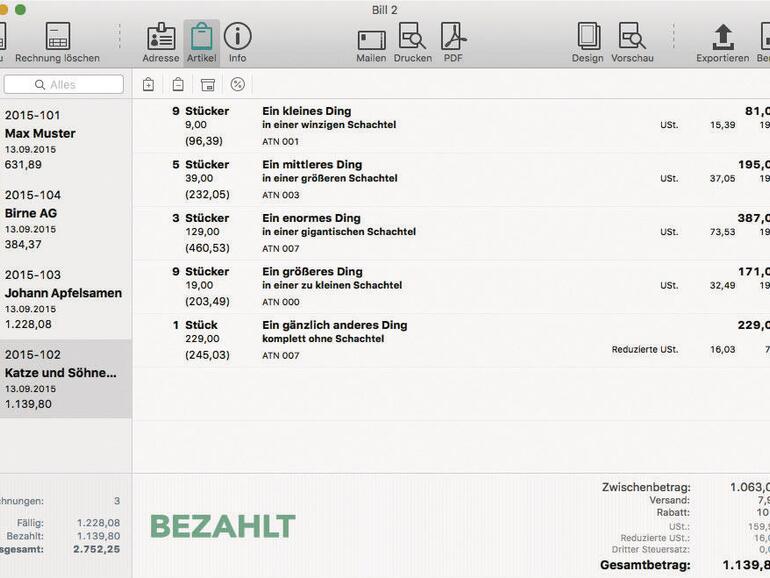The height and width of the screenshot is (578, 770).
Task: Click the unit price 39,00
Action: pos(199,178)
